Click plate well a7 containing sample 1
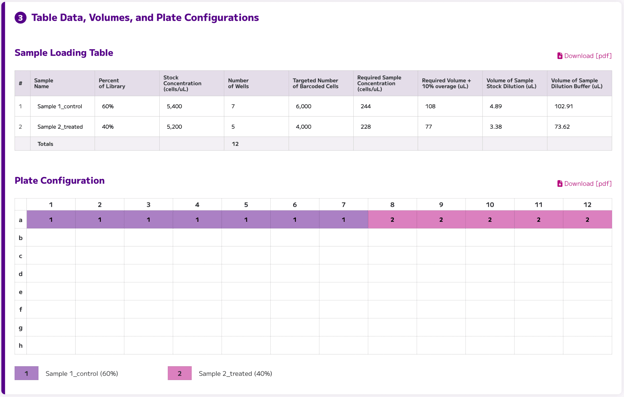 pos(343,220)
